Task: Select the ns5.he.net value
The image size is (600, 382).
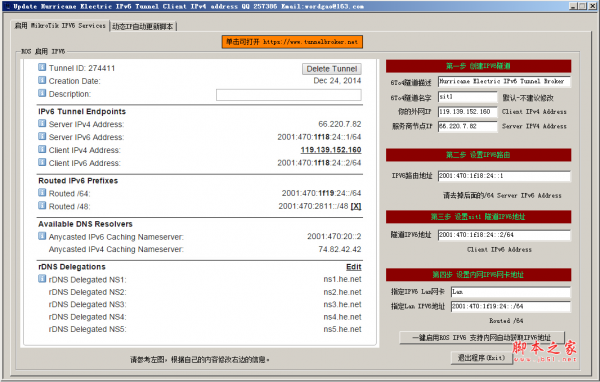Action: 342,329
